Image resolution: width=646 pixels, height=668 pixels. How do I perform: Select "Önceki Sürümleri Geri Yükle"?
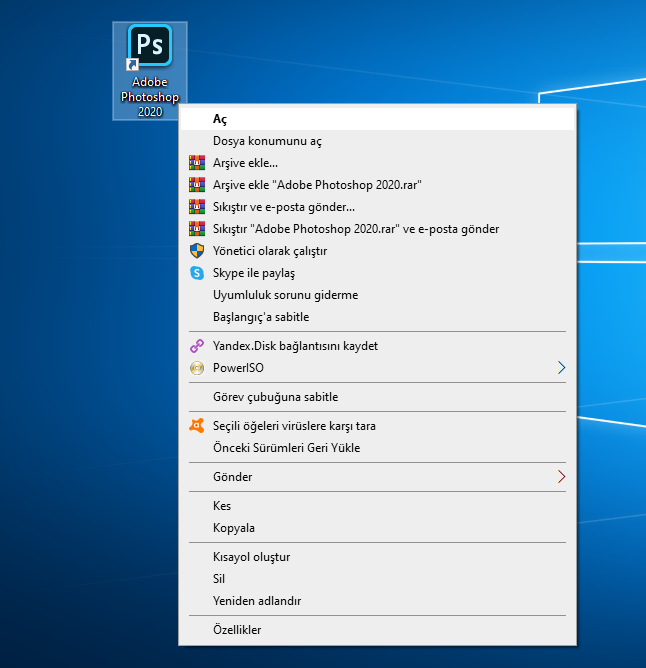[286, 448]
